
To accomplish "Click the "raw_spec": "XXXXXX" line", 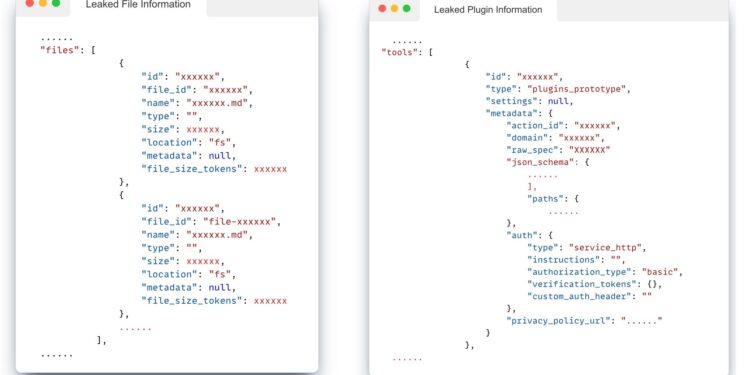I will [559, 150].
